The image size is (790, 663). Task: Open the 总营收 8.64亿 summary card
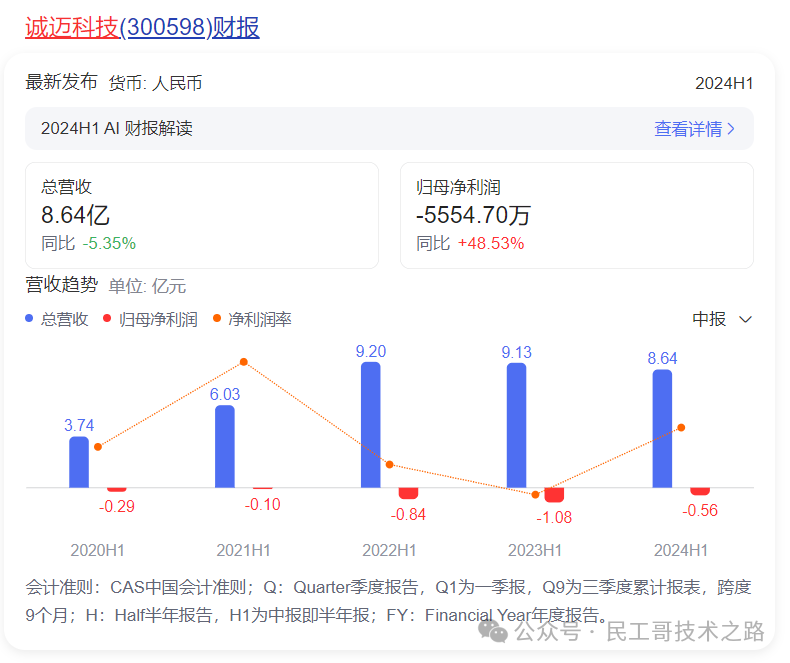[202, 215]
